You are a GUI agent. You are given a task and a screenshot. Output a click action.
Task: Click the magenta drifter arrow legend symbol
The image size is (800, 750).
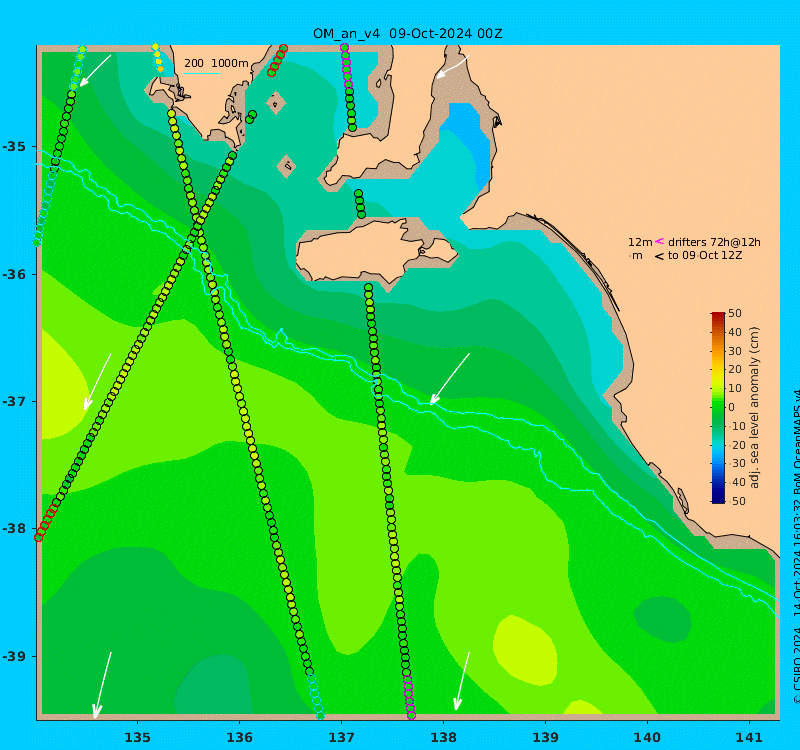point(659,241)
